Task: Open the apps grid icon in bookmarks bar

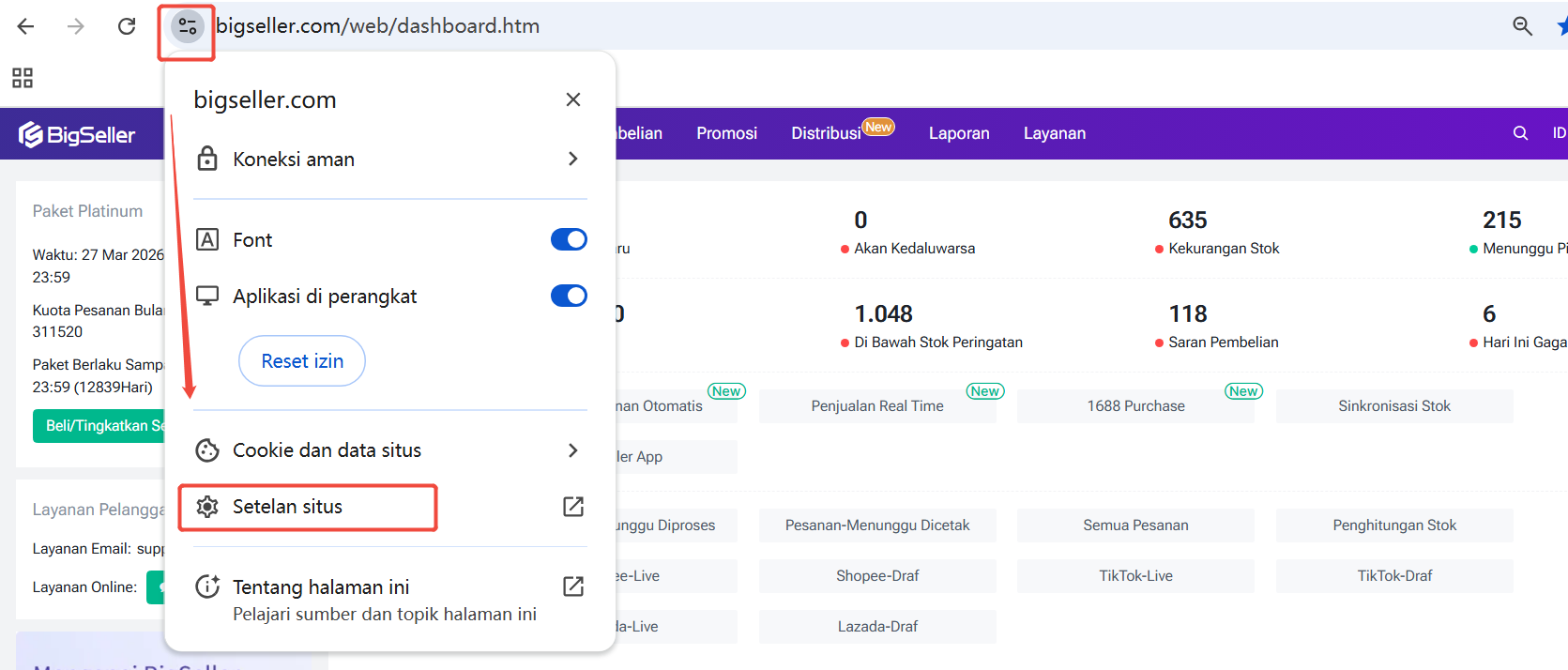Action: (23, 78)
